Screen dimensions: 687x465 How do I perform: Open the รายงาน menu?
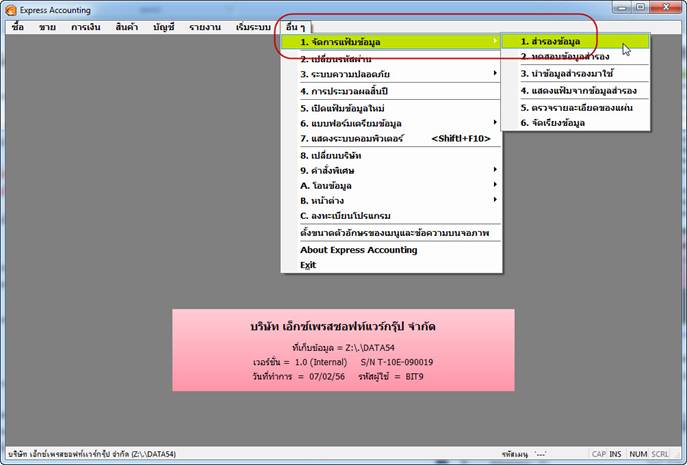point(205,27)
